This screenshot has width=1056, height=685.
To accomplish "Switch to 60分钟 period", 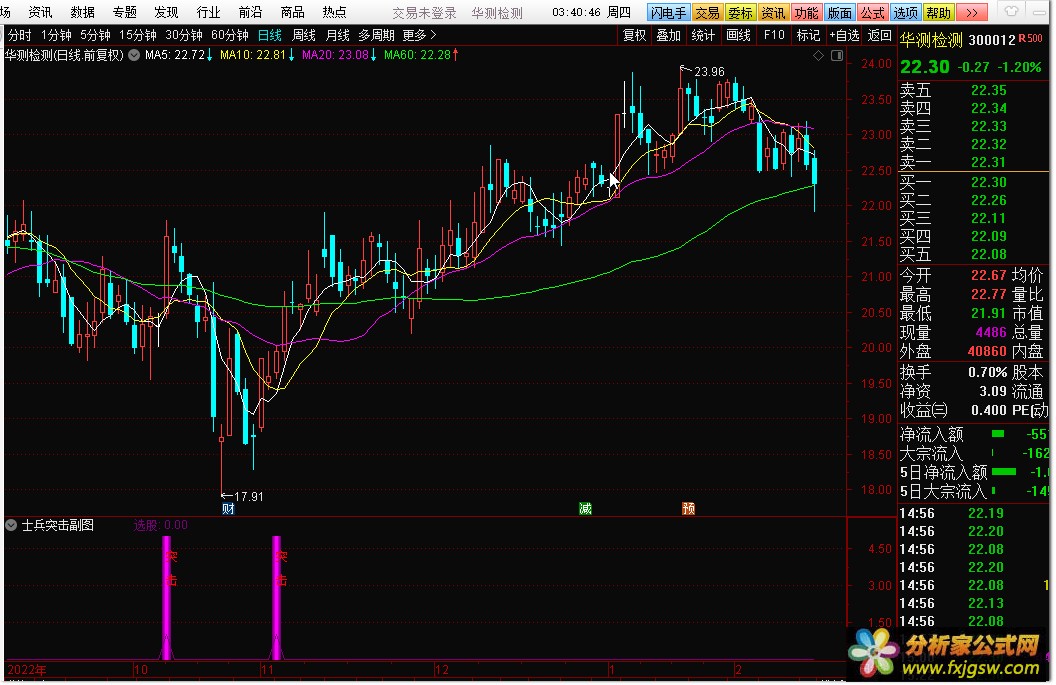I will click(x=230, y=35).
